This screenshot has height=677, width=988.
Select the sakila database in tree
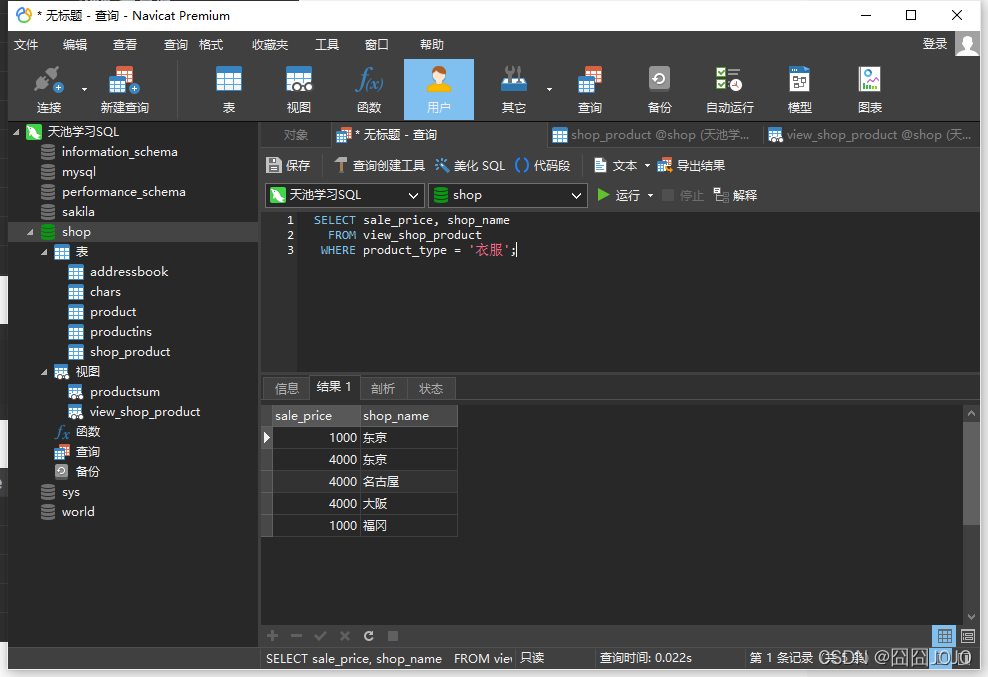[78, 212]
